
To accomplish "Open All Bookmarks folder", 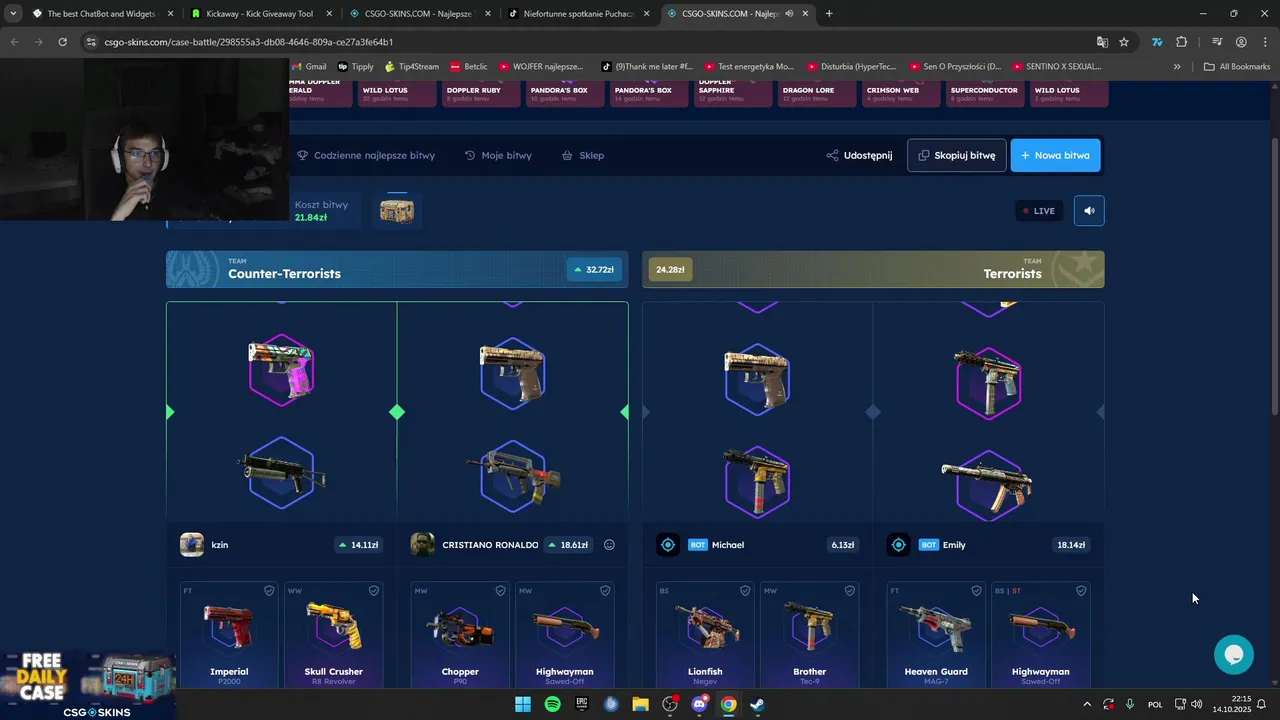I will (x=1237, y=67).
